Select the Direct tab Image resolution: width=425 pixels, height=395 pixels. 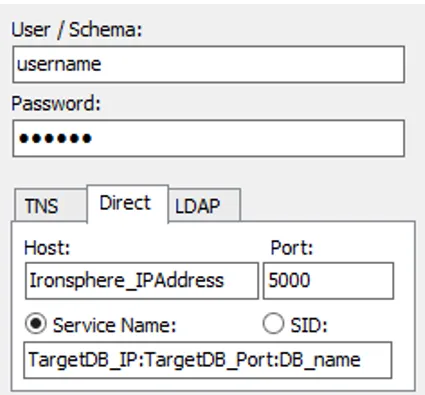point(128,203)
